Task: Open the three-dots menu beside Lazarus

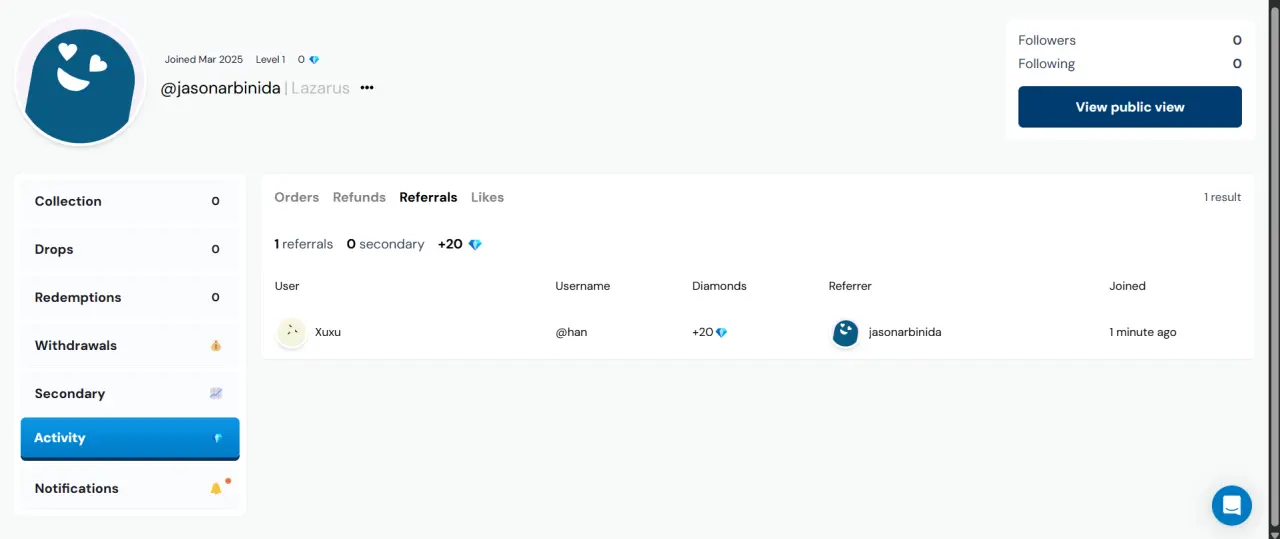Action: tap(367, 88)
